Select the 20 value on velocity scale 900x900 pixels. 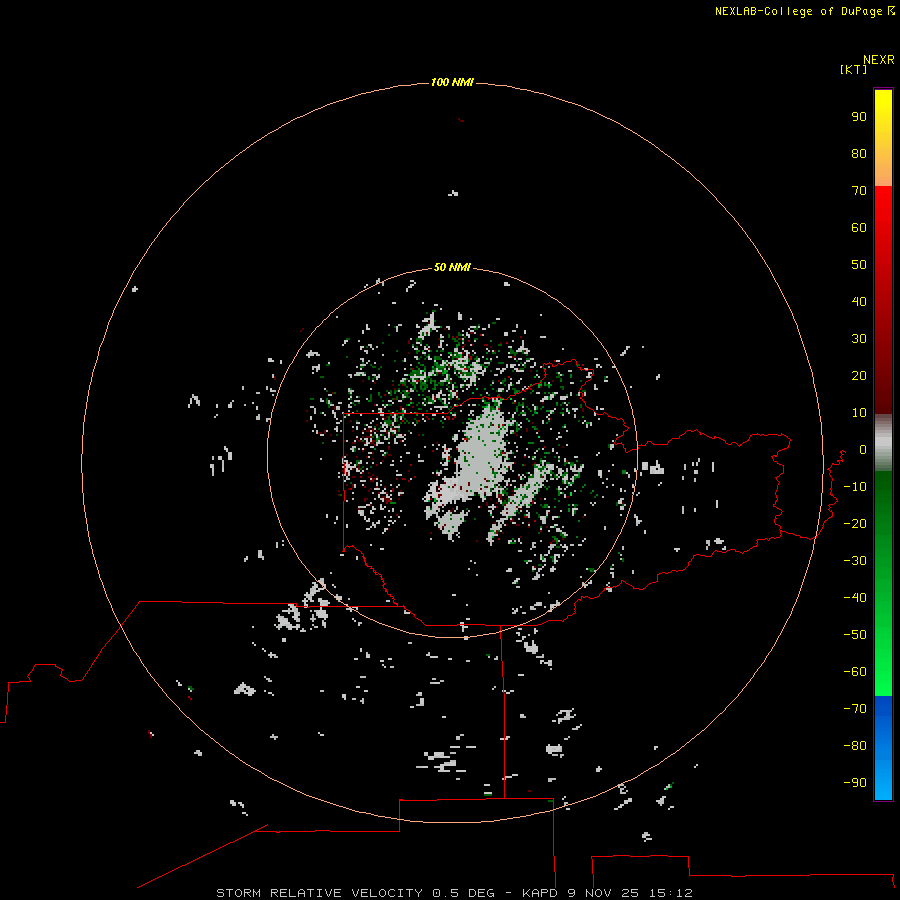(x=859, y=375)
